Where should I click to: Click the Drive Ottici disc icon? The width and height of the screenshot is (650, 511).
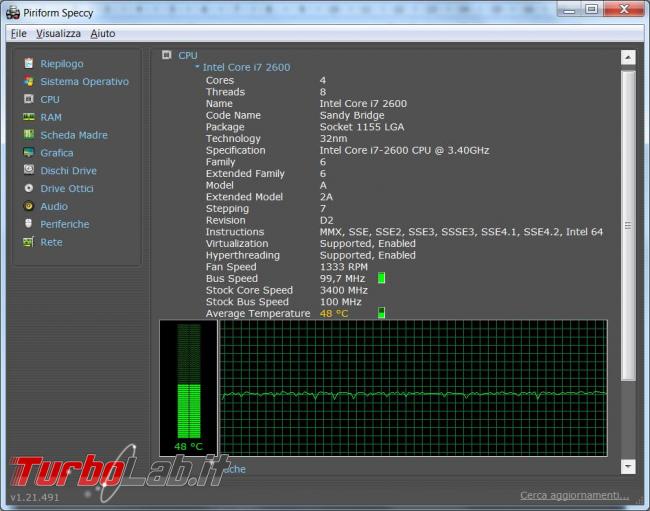[29, 188]
